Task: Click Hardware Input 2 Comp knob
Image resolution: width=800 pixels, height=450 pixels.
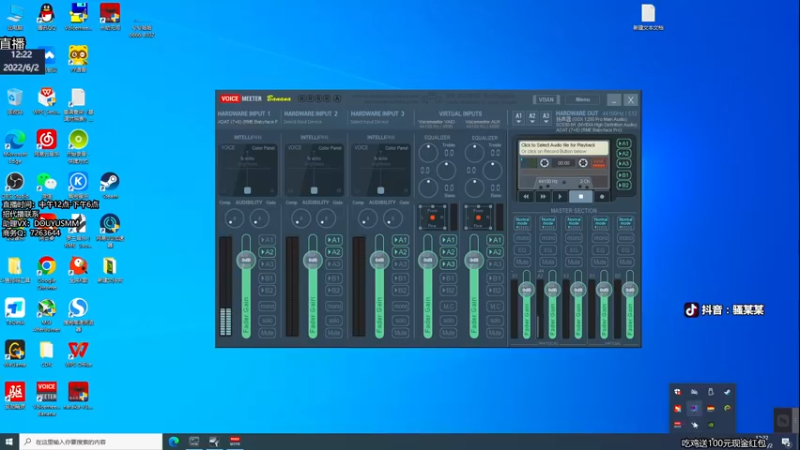Action: pyautogui.click(x=301, y=219)
